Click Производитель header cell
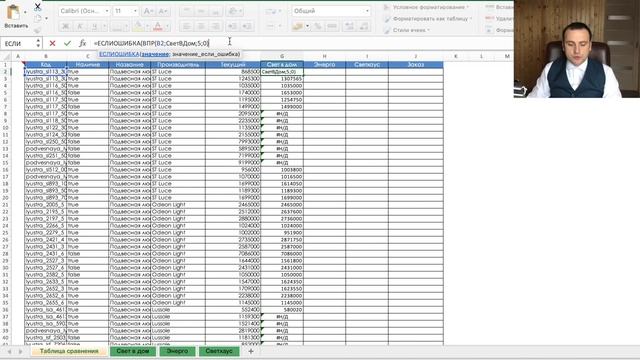This screenshot has width=640, height=360. pos(178,64)
